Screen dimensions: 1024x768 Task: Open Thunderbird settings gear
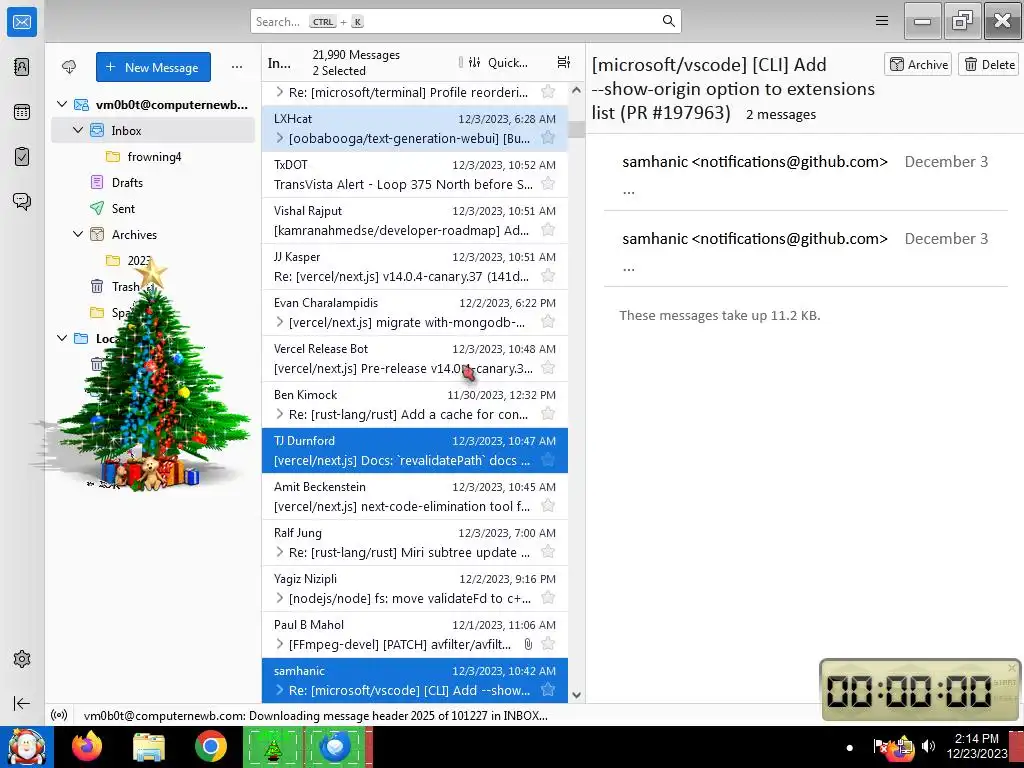pos(22,659)
